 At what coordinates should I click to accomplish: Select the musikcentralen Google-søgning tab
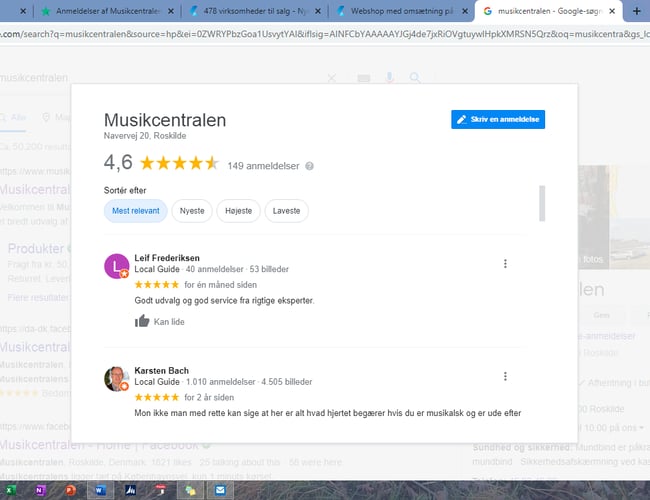click(x=549, y=11)
